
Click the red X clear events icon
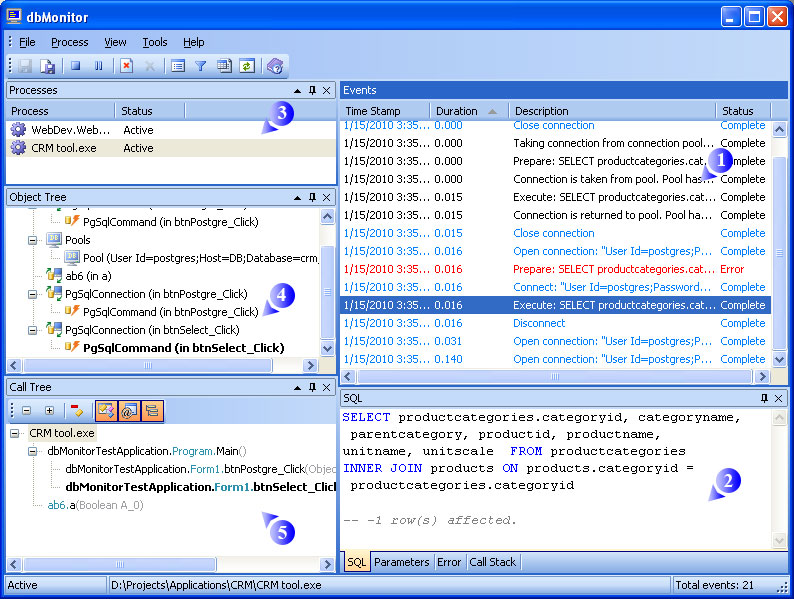(x=127, y=66)
